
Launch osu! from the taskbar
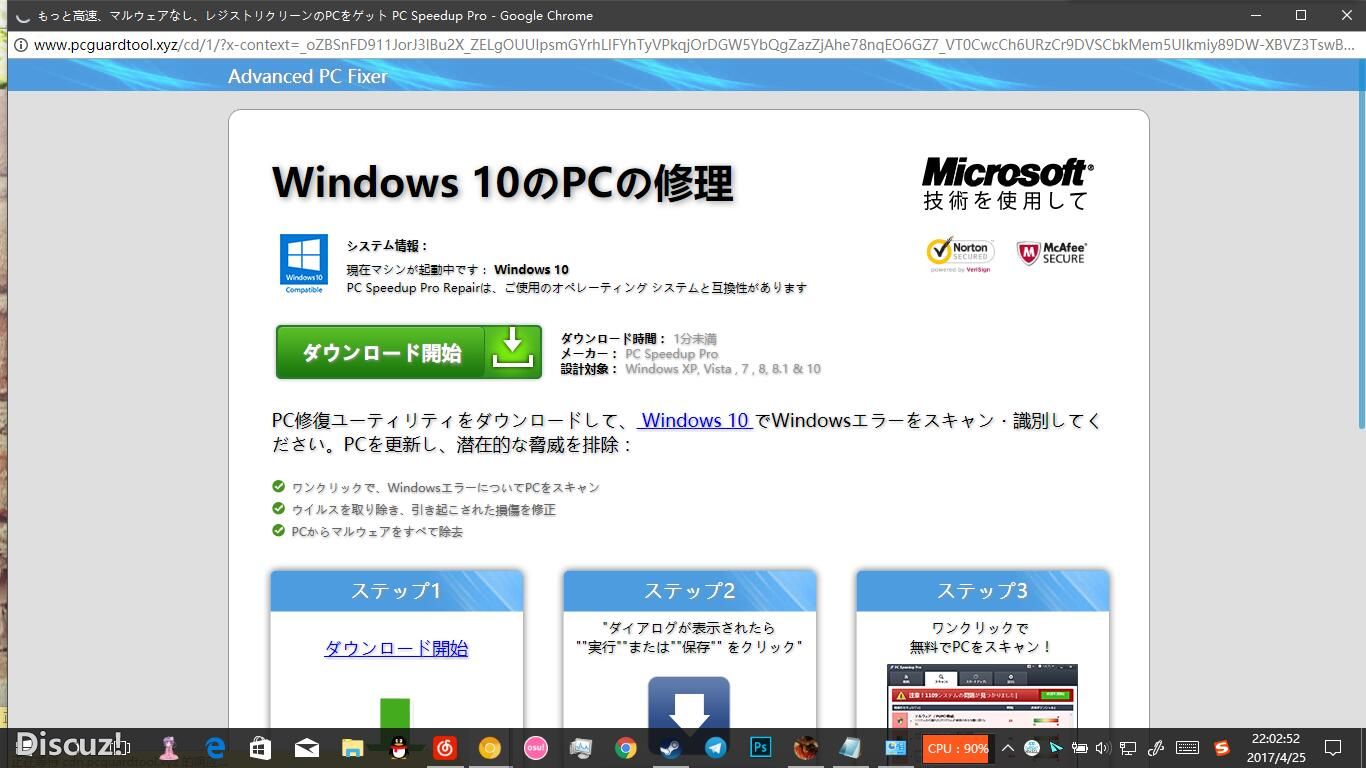click(x=536, y=747)
